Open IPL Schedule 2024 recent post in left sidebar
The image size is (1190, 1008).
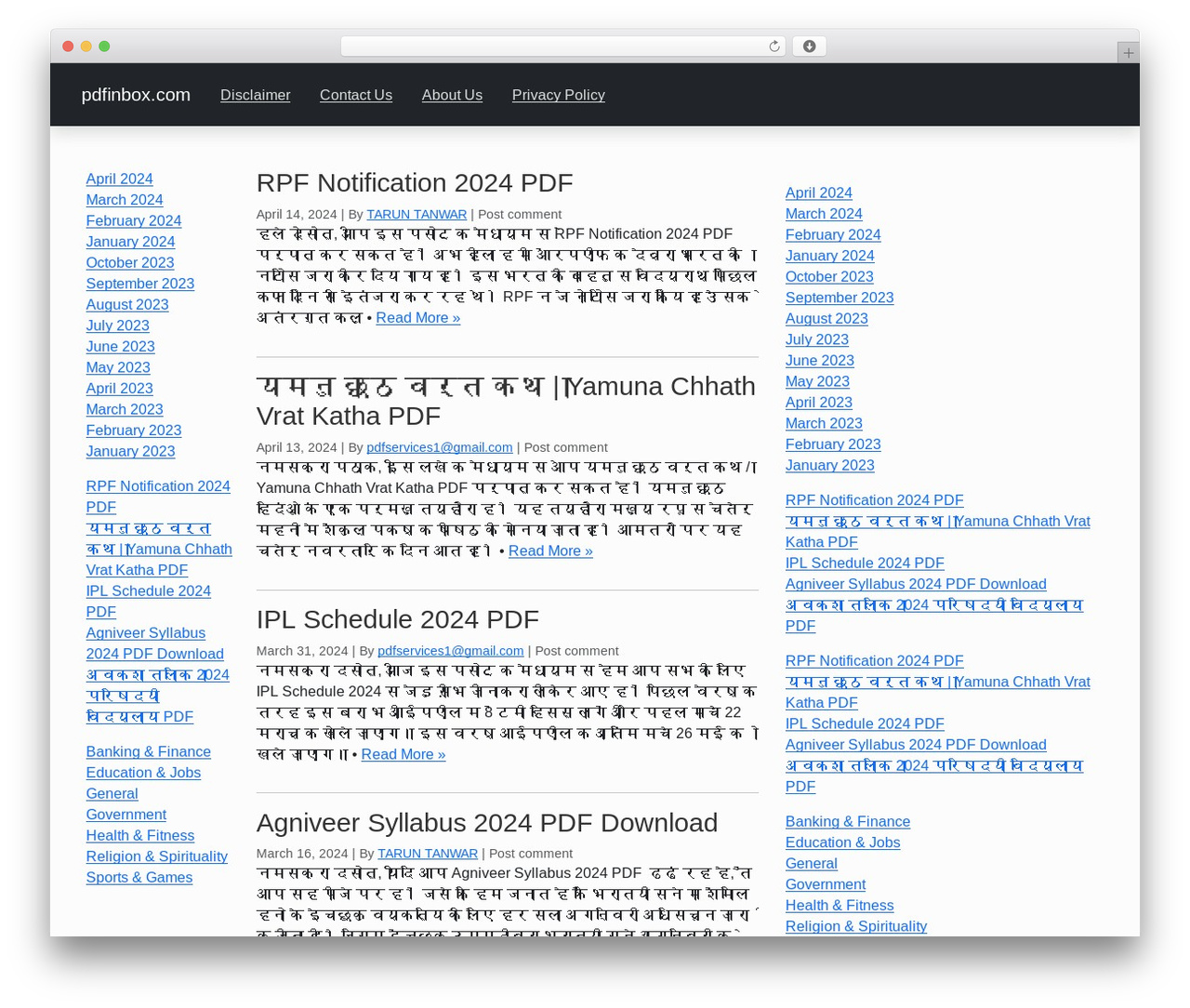[x=149, y=602]
